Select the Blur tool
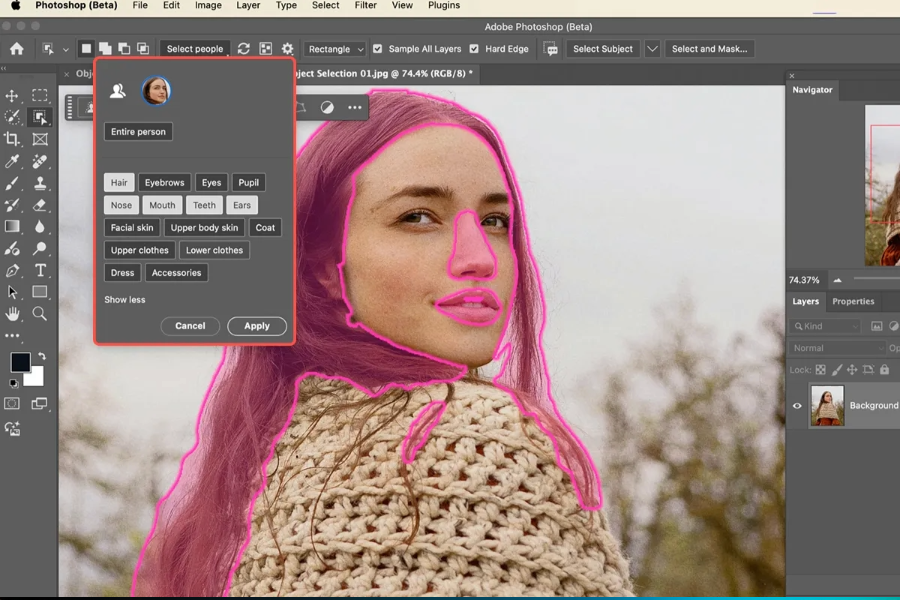Screen dimensions: 900x600 coord(40,227)
